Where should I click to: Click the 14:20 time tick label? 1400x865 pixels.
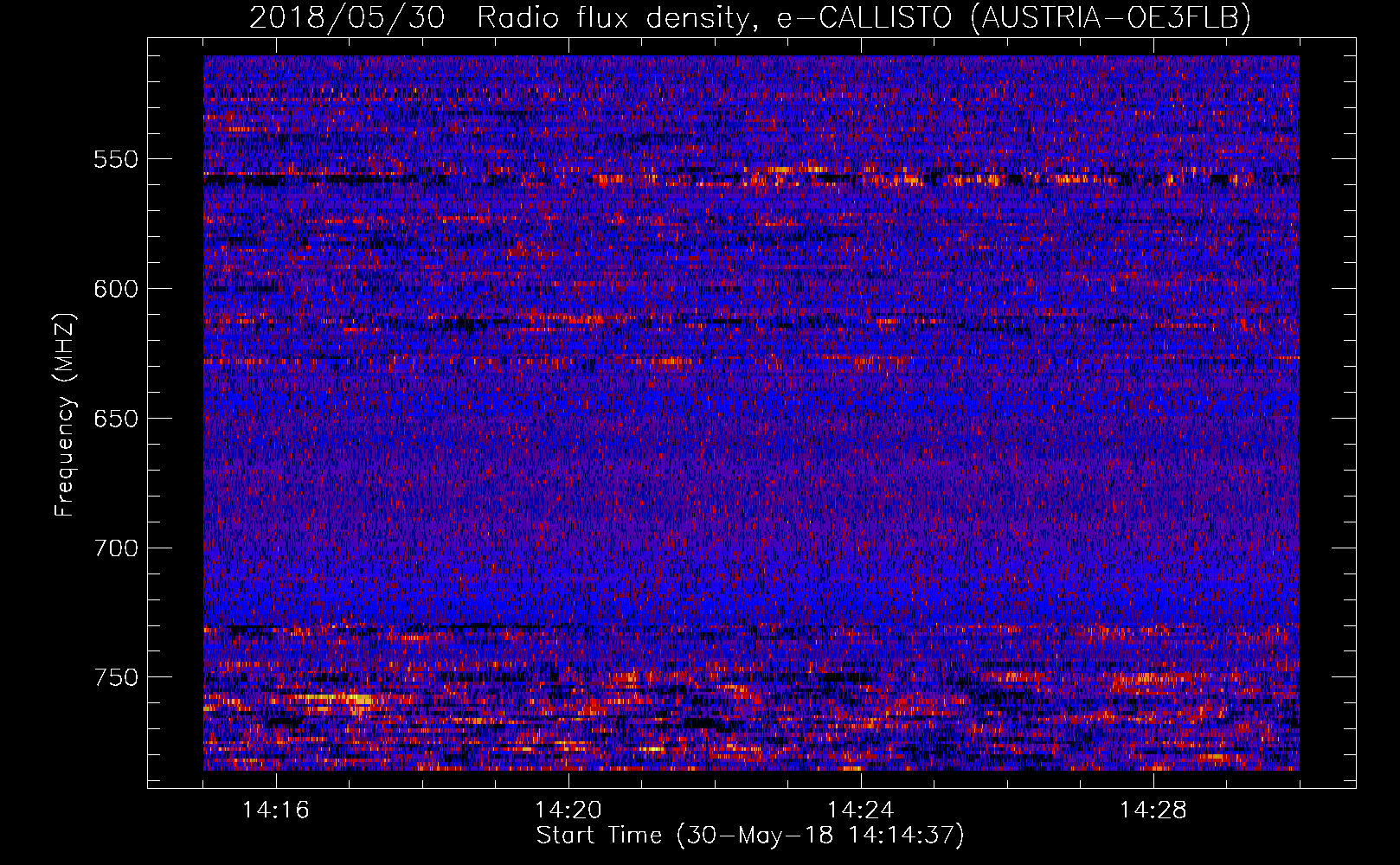[568, 811]
